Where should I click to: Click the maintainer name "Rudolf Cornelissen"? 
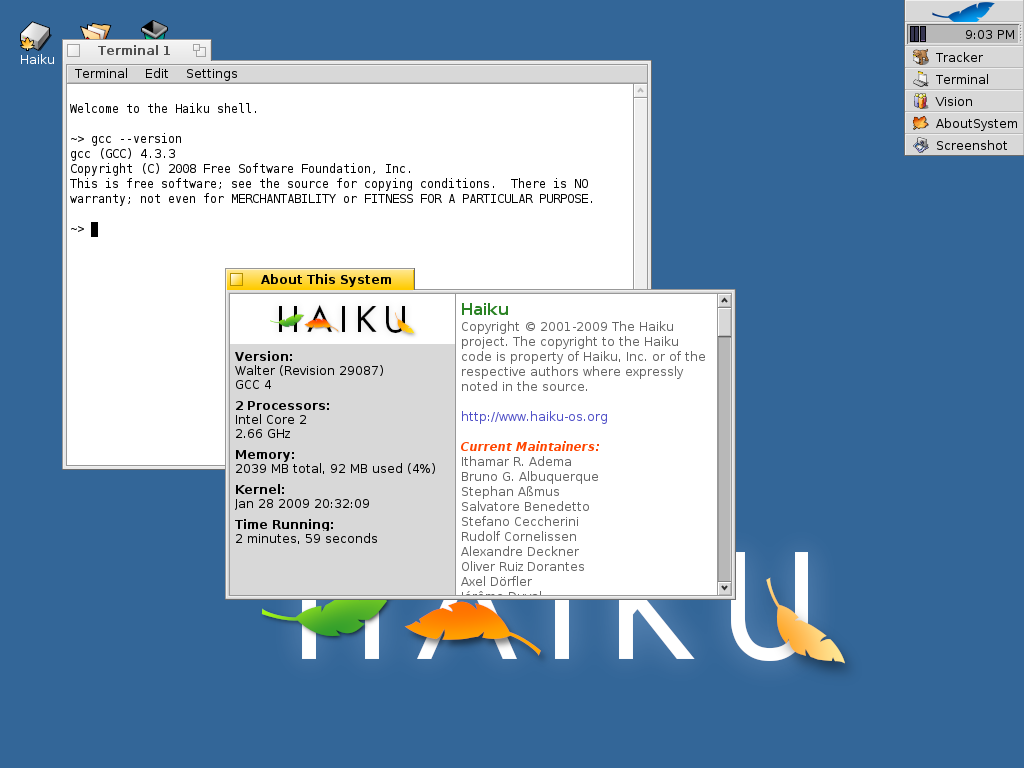point(519,537)
